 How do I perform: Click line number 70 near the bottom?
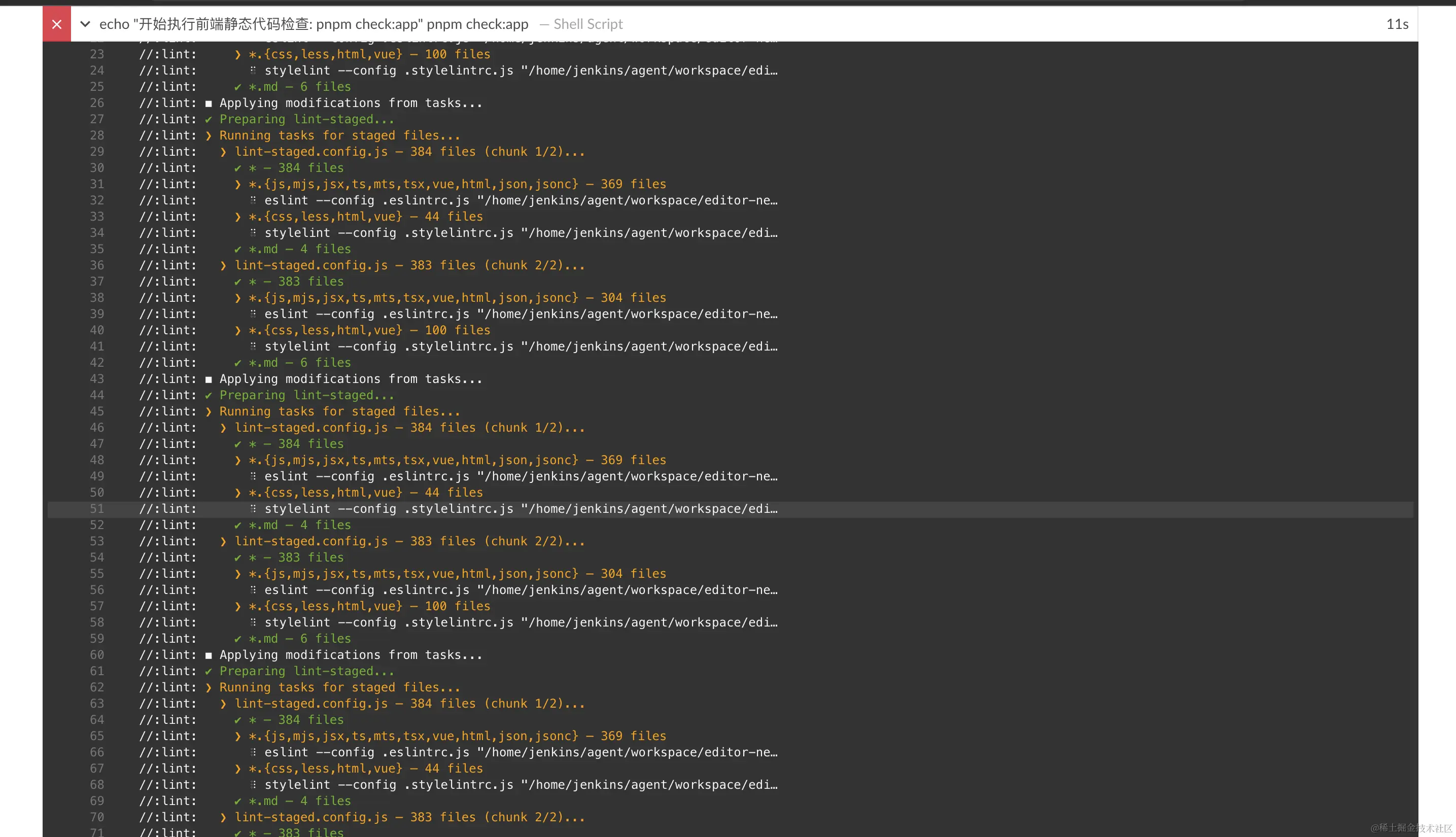pyautogui.click(x=97, y=817)
